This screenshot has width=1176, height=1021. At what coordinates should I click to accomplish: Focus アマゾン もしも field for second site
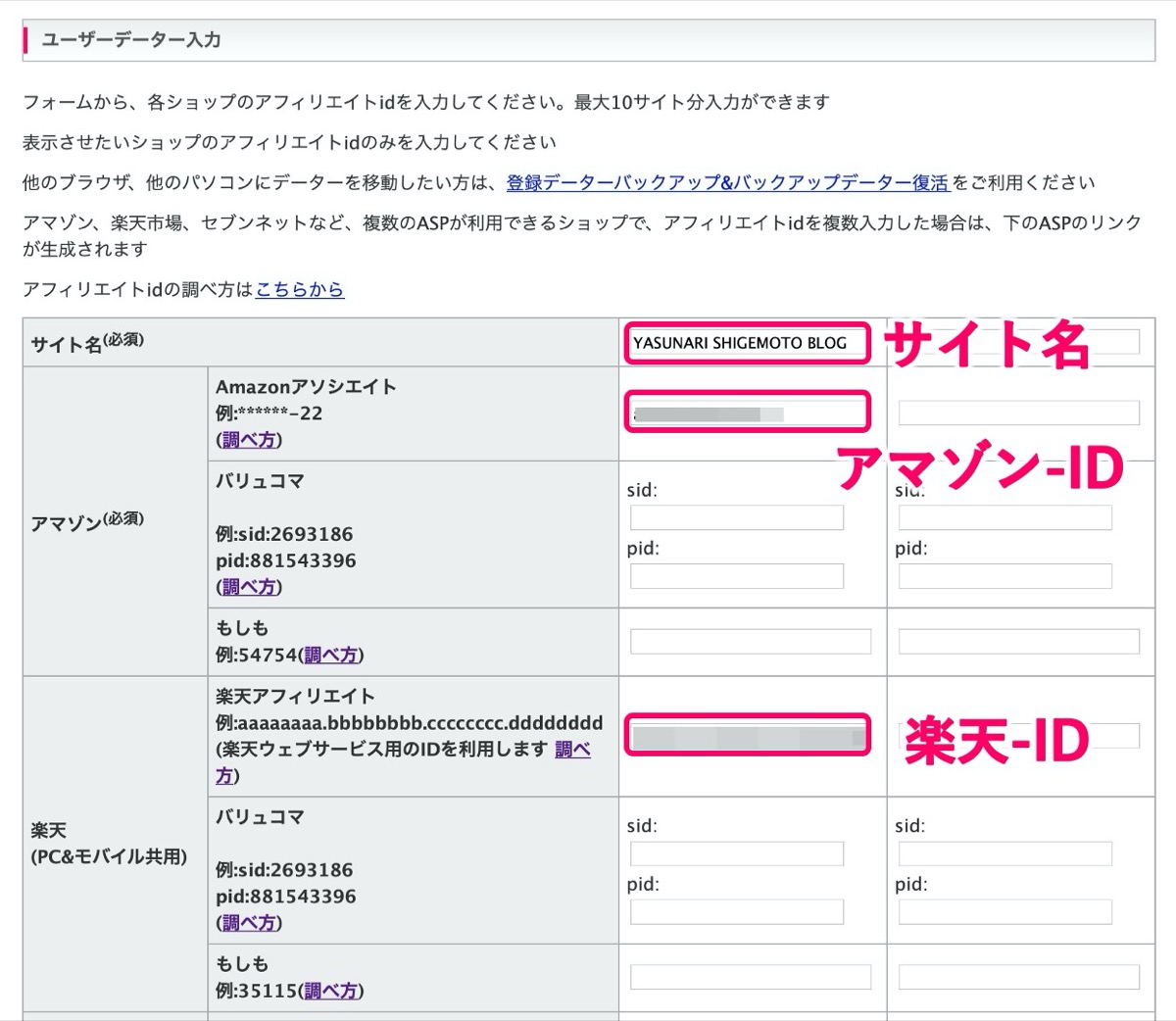point(1019,642)
